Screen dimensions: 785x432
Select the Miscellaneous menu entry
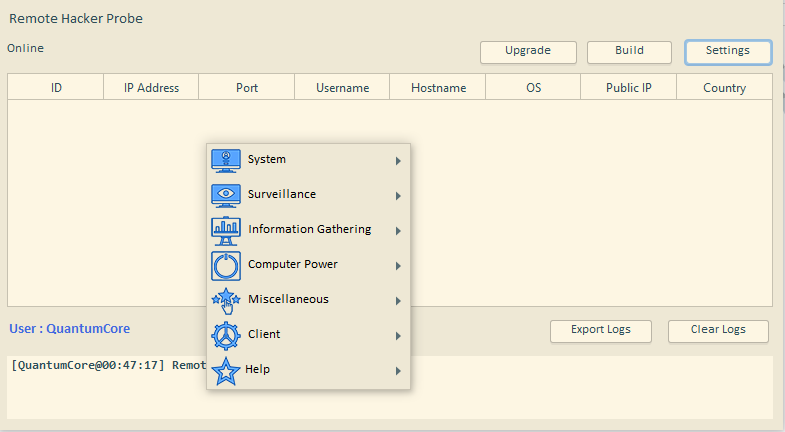click(x=288, y=299)
